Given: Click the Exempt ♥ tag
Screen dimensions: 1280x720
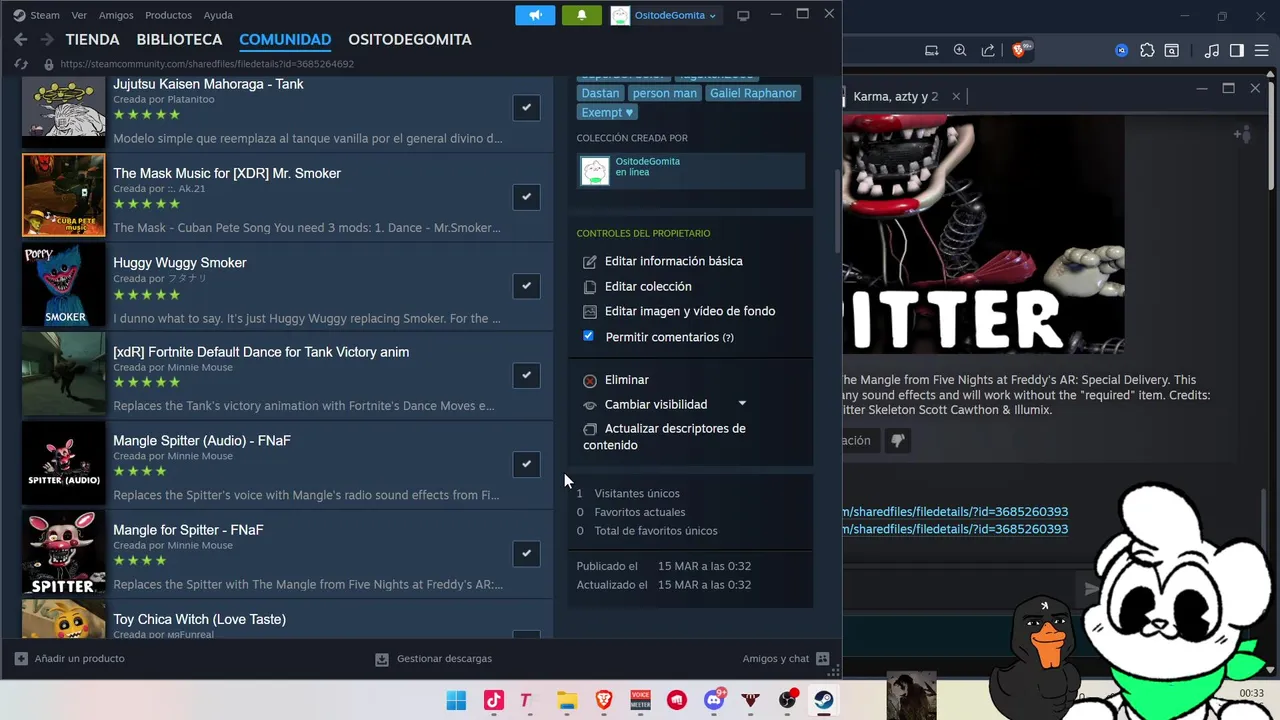Looking at the screenshot, I should 607,112.
